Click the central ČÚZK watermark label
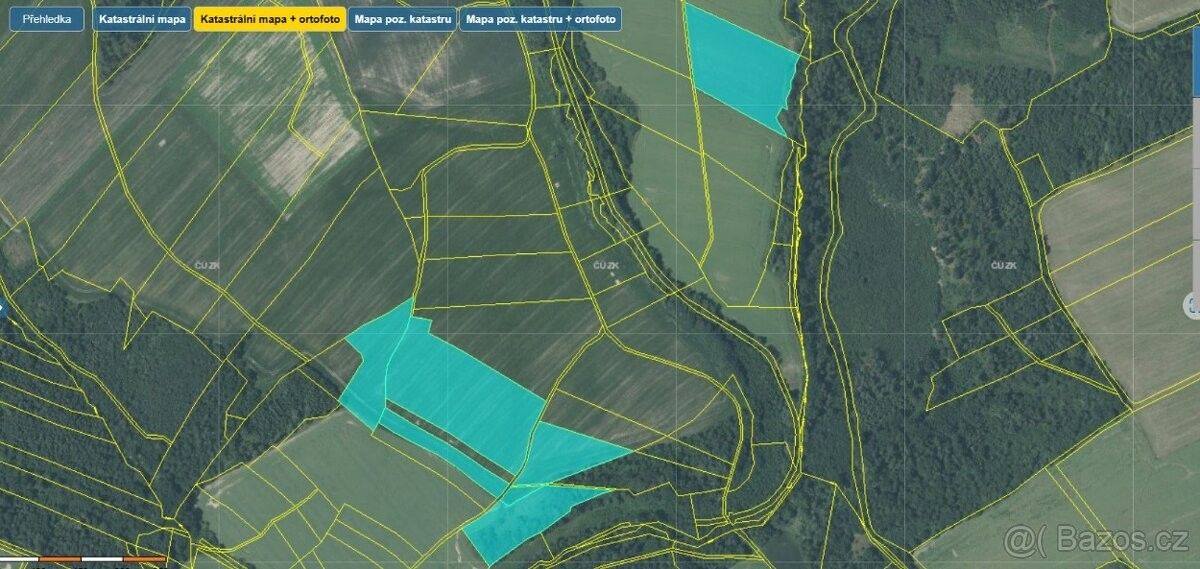Image resolution: width=1200 pixels, height=569 pixels. (x=606, y=265)
